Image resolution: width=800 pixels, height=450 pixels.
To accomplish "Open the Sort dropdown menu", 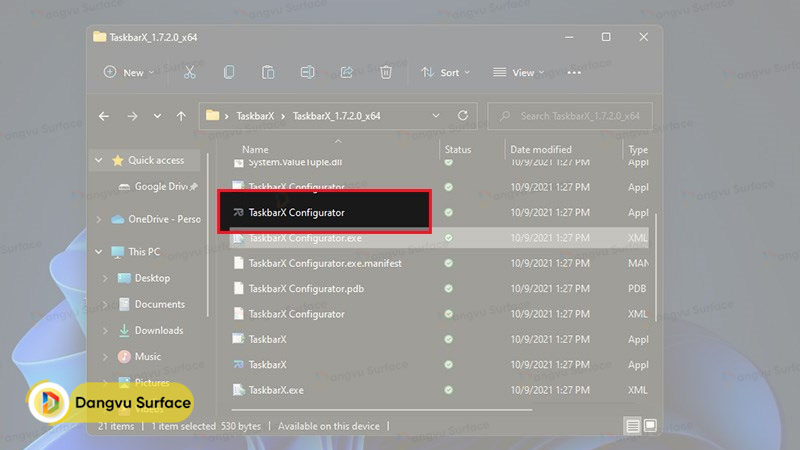I will [x=445, y=72].
